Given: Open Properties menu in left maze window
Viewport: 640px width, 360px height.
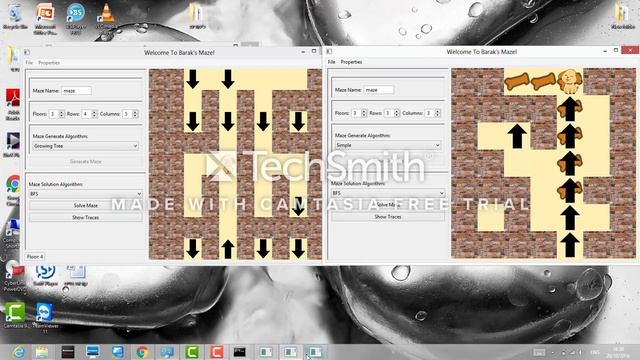Looking at the screenshot, I should (49, 63).
